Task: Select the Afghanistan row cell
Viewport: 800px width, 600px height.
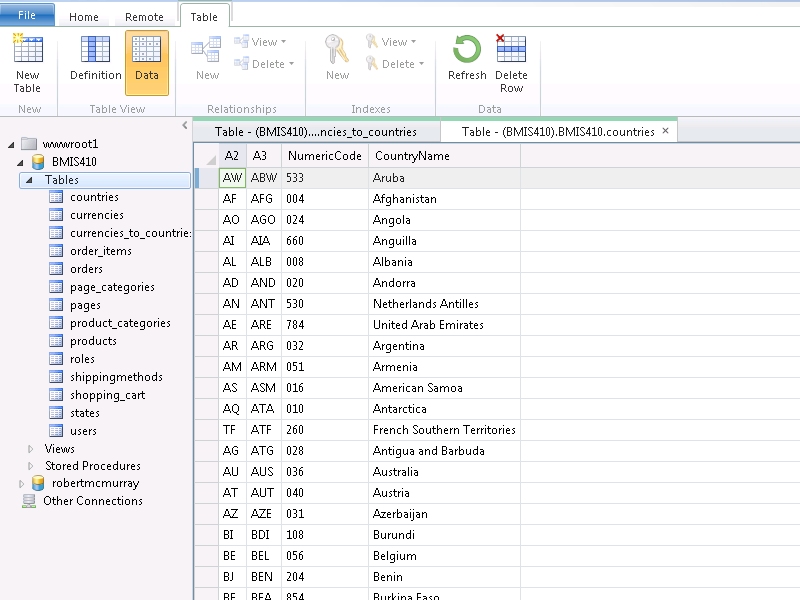Action: (x=404, y=199)
